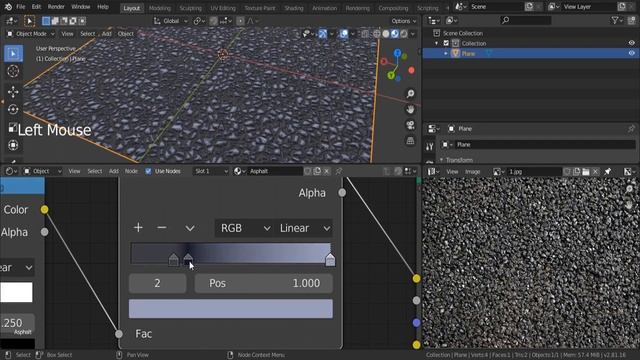Click the outliner filter funnel icon
Viewport: 640px width, 360px height.
point(615,20)
